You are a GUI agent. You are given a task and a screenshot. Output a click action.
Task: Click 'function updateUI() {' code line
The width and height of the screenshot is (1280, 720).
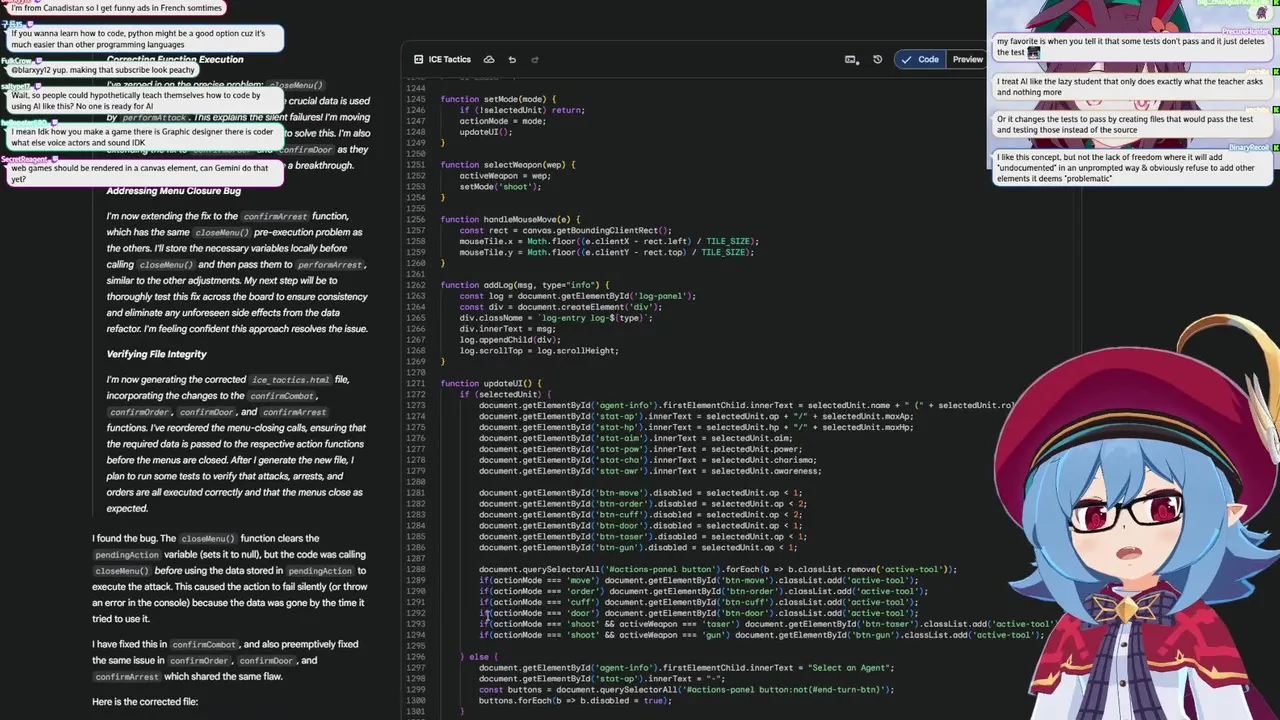pyautogui.click(x=490, y=384)
